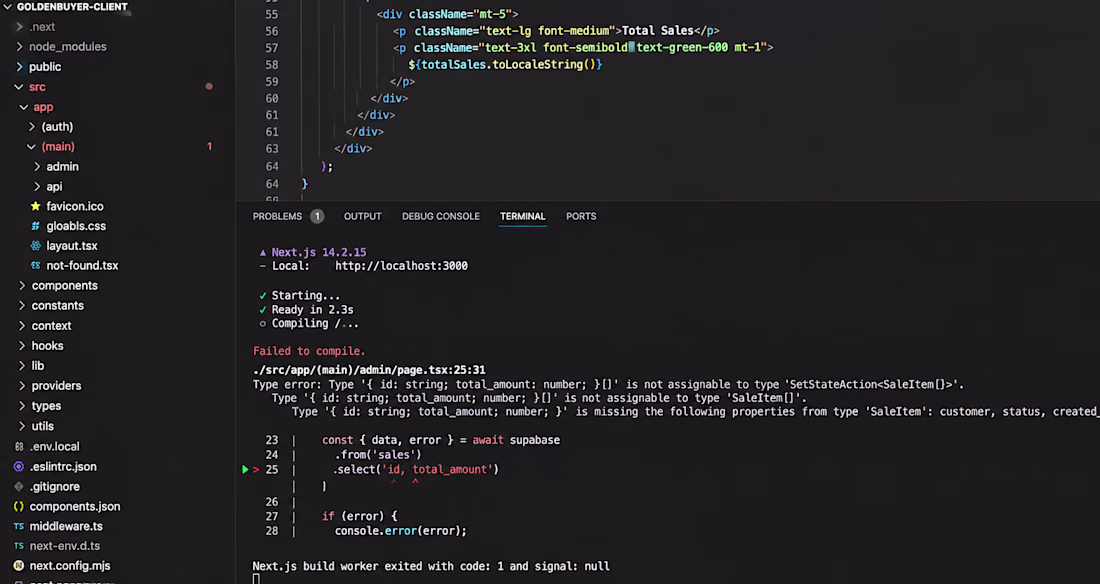The height and width of the screenshot is (584, 1100).
Task: Click line number 55 in the gutter
Action: 271,14
